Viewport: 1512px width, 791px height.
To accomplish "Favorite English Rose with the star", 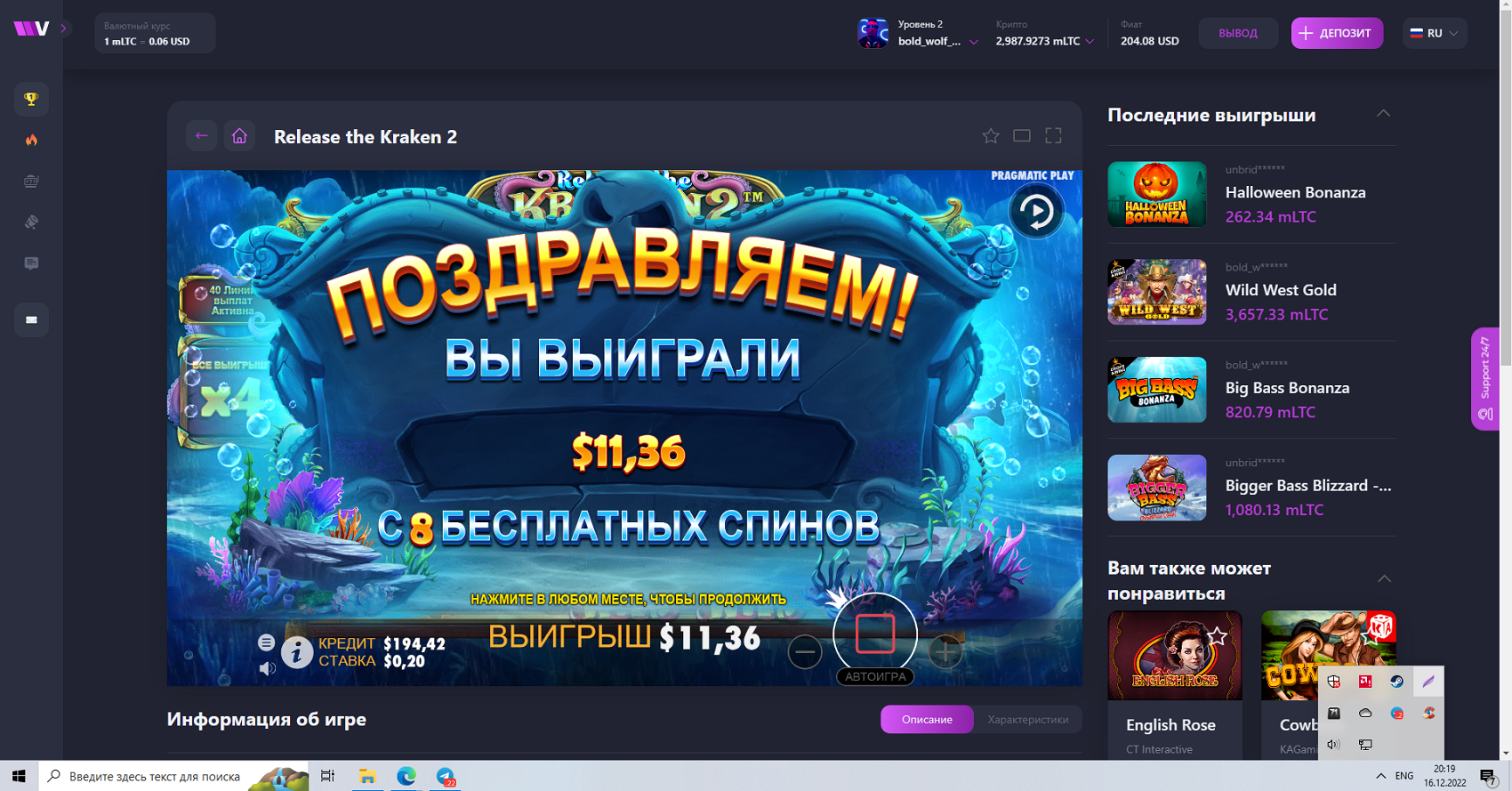I will click(1218, 636).
